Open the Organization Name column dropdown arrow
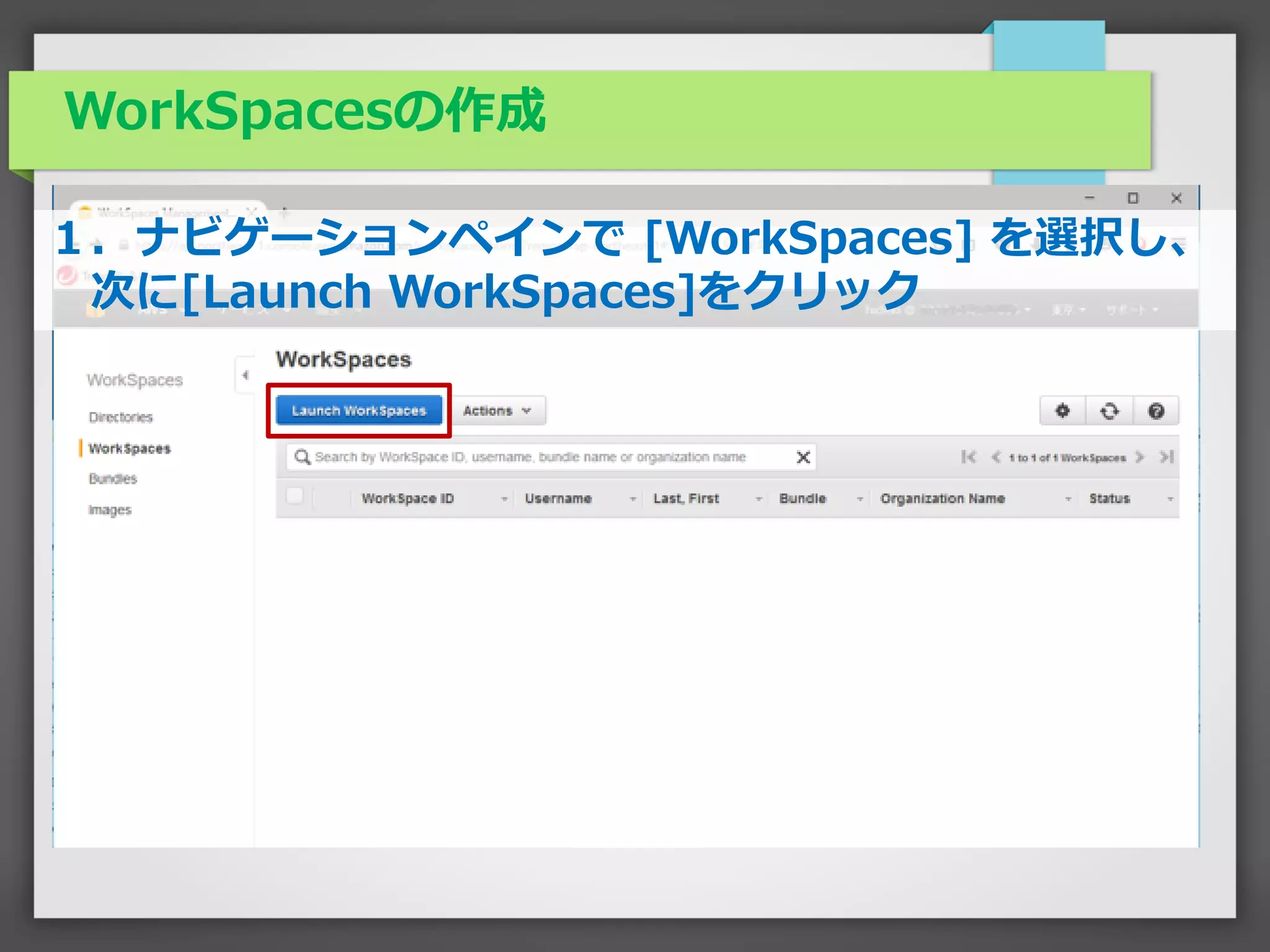The width and height of the screenshot is (1270, 952). tap(1068, 499)
